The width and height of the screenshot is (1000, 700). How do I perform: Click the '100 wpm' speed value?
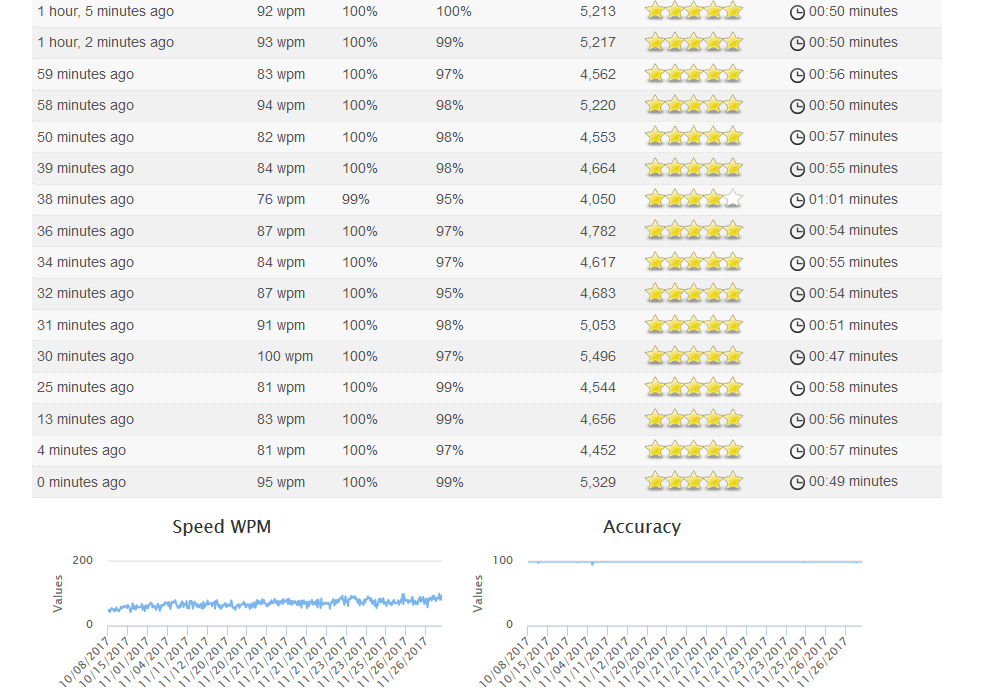point(285,356)
